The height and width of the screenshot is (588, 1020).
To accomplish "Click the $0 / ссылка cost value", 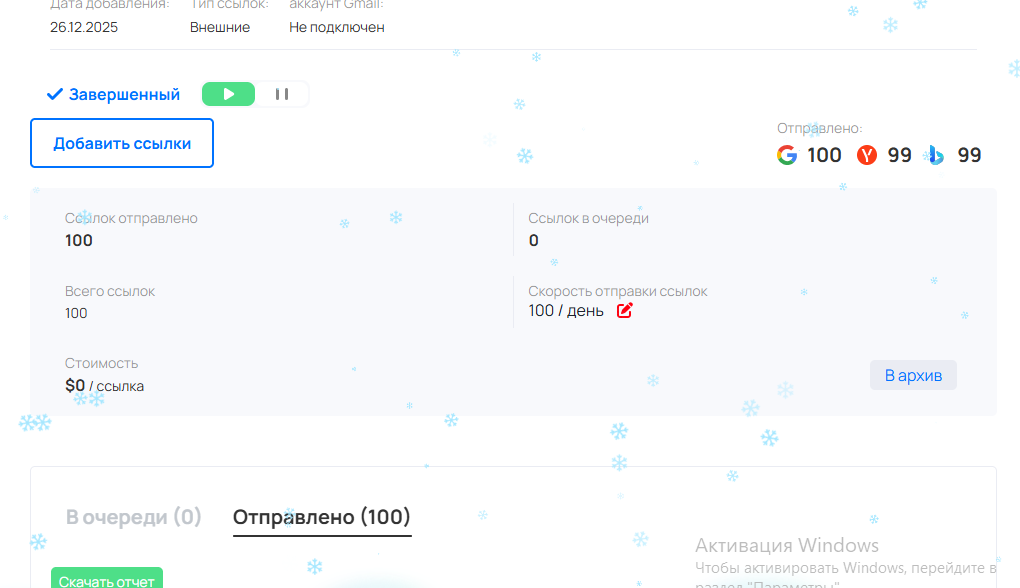I will [104, 385].
